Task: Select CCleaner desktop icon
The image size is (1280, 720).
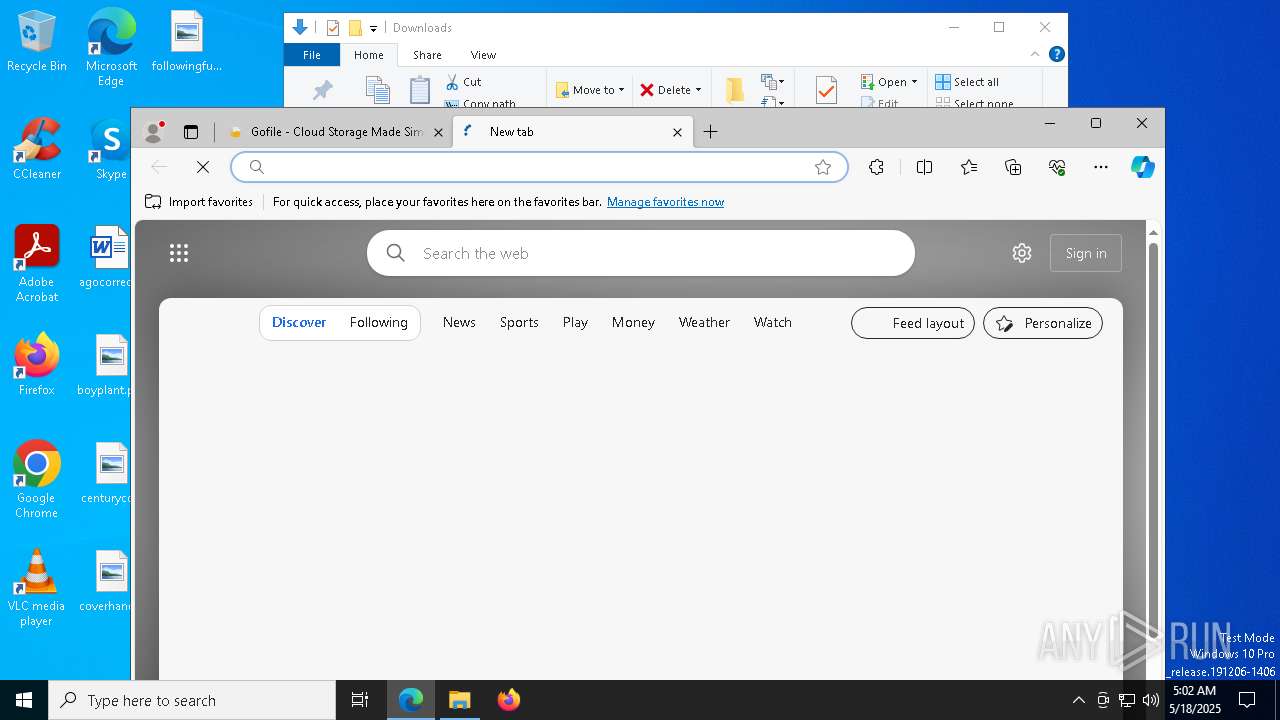Action: pos(37,149)
